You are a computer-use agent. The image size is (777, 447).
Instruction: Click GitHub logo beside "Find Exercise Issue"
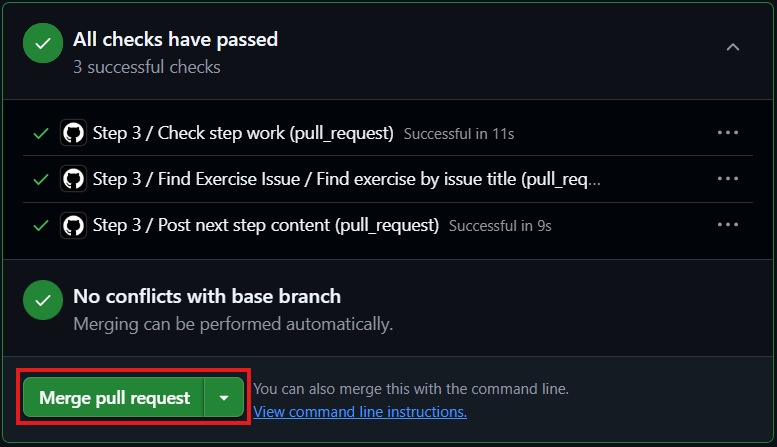point(73,179)
